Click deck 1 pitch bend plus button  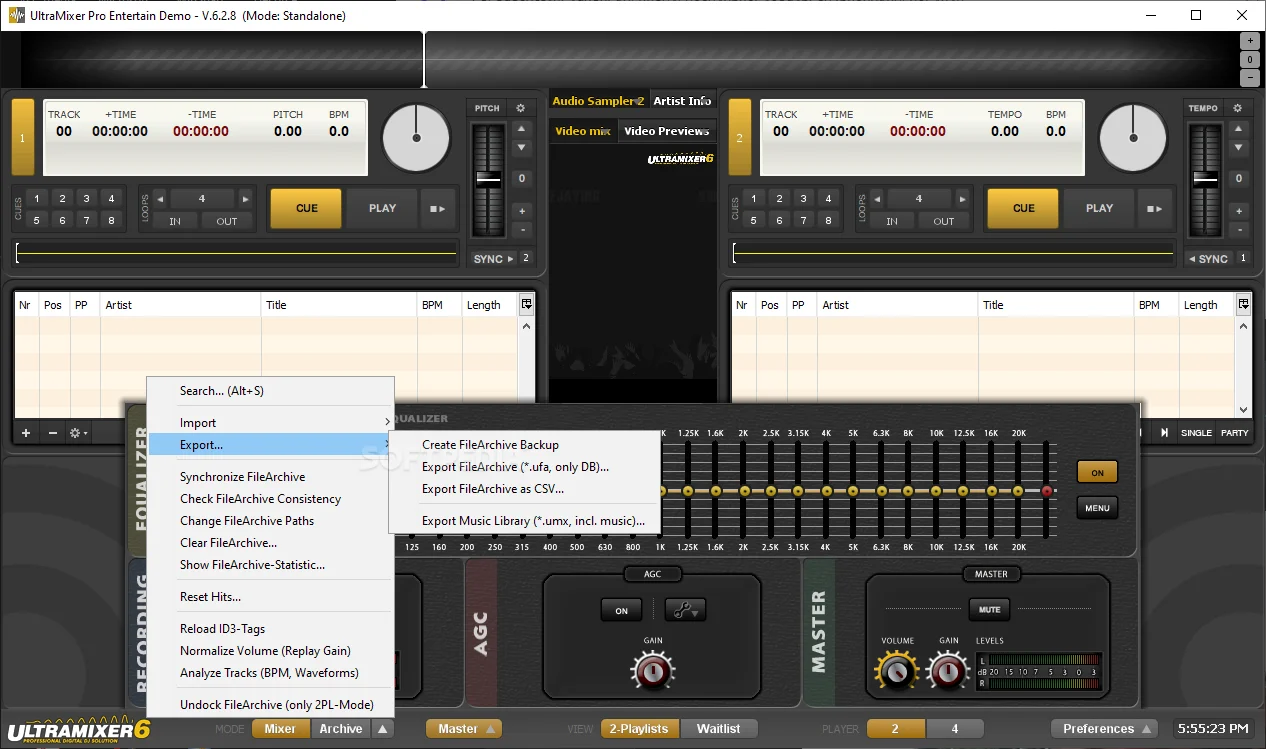pos(521,211)
